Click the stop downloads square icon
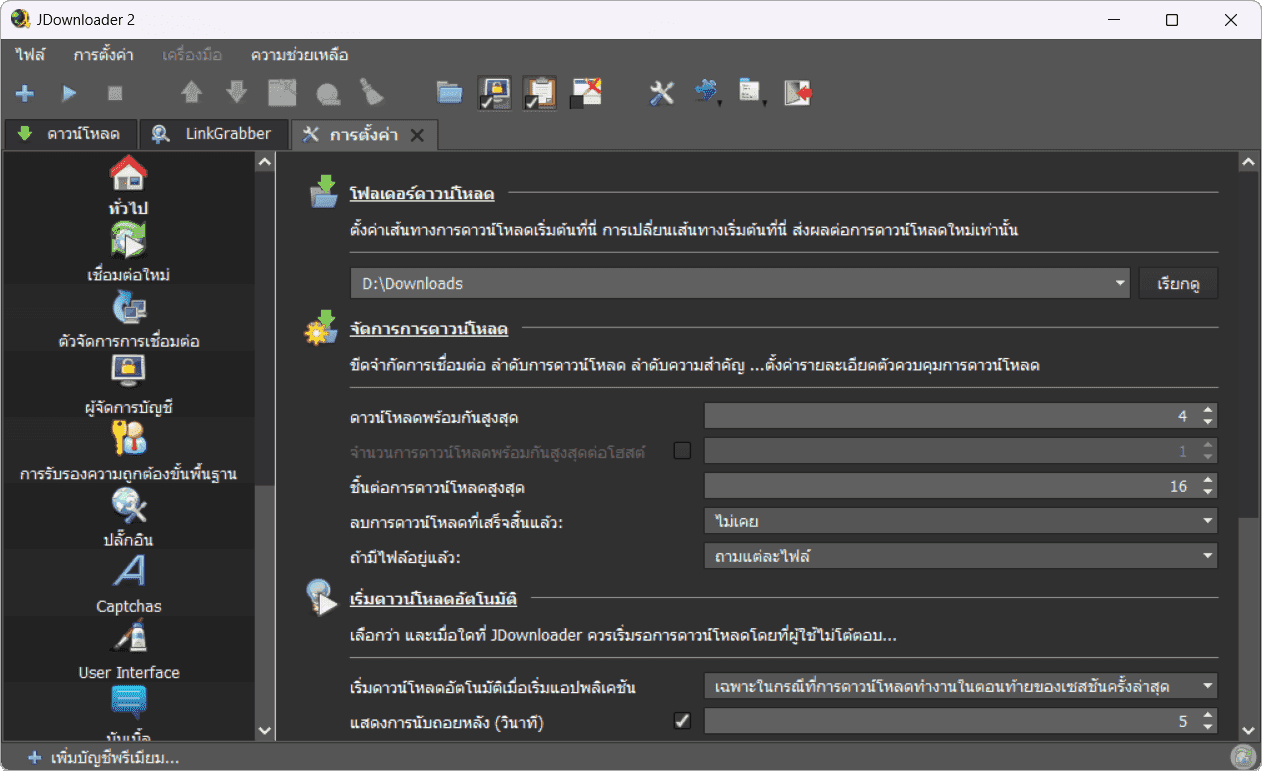Screen dimensions: 1262x771 (114, 93)
